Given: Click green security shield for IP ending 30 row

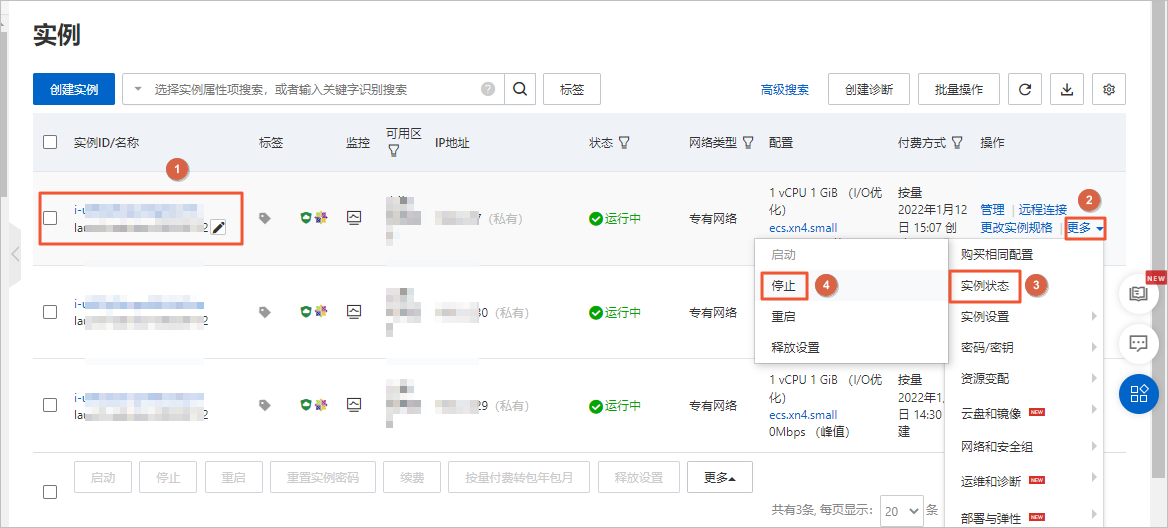Looking at the screenshot, I should (x=305, y=311).
